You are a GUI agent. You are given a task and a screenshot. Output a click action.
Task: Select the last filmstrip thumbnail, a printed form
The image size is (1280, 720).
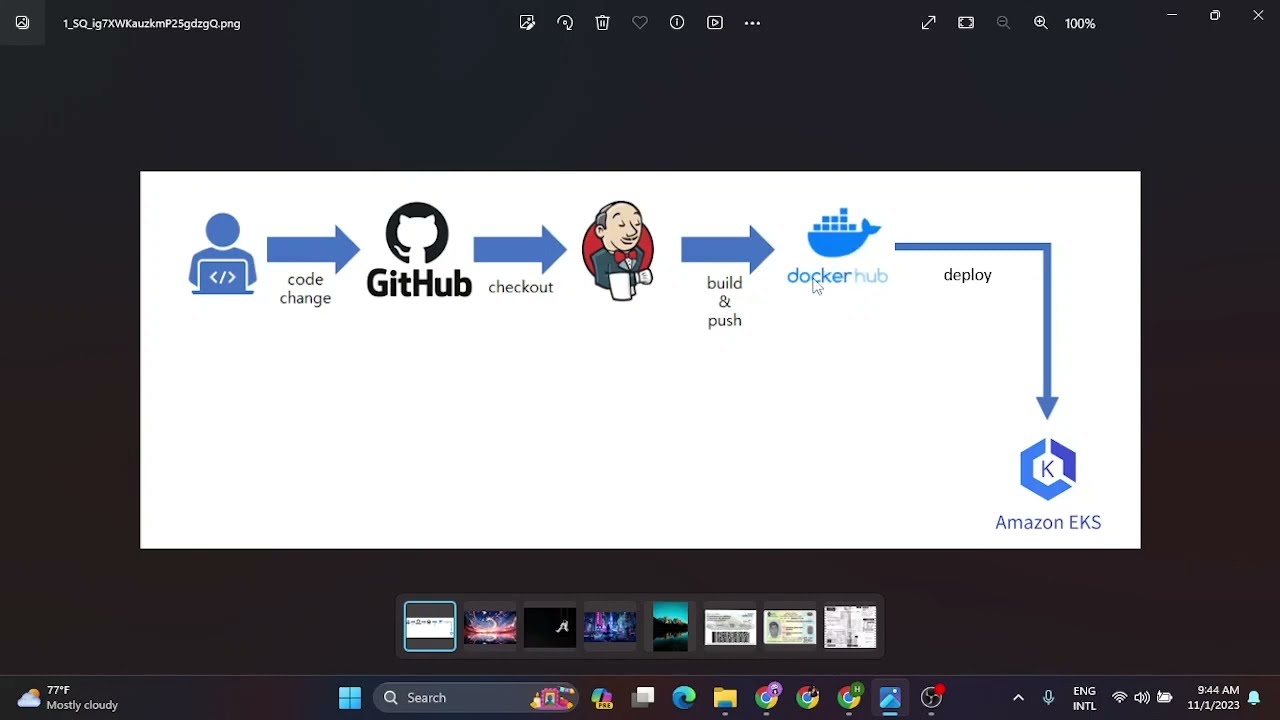tap(850, 627)
